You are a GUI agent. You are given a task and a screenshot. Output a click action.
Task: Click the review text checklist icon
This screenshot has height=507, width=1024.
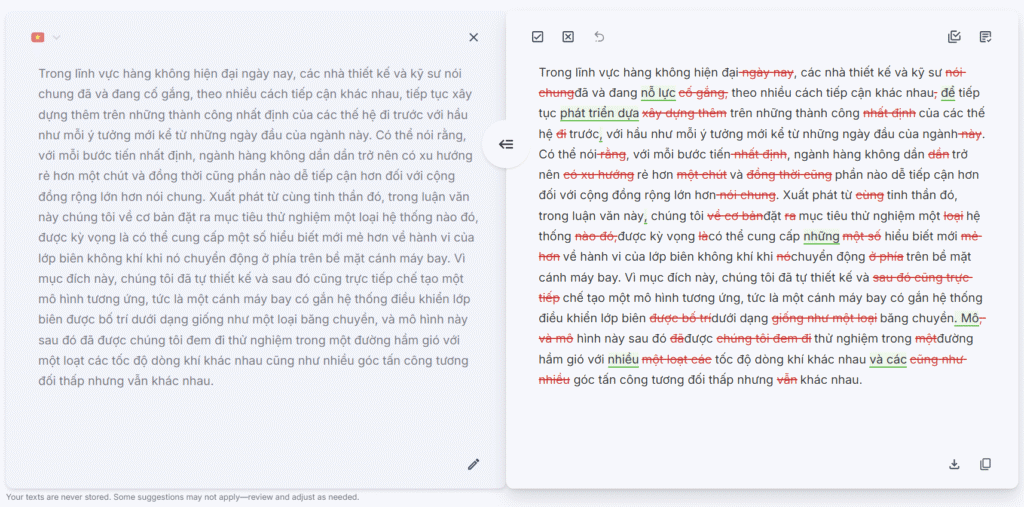click(985, 37)
